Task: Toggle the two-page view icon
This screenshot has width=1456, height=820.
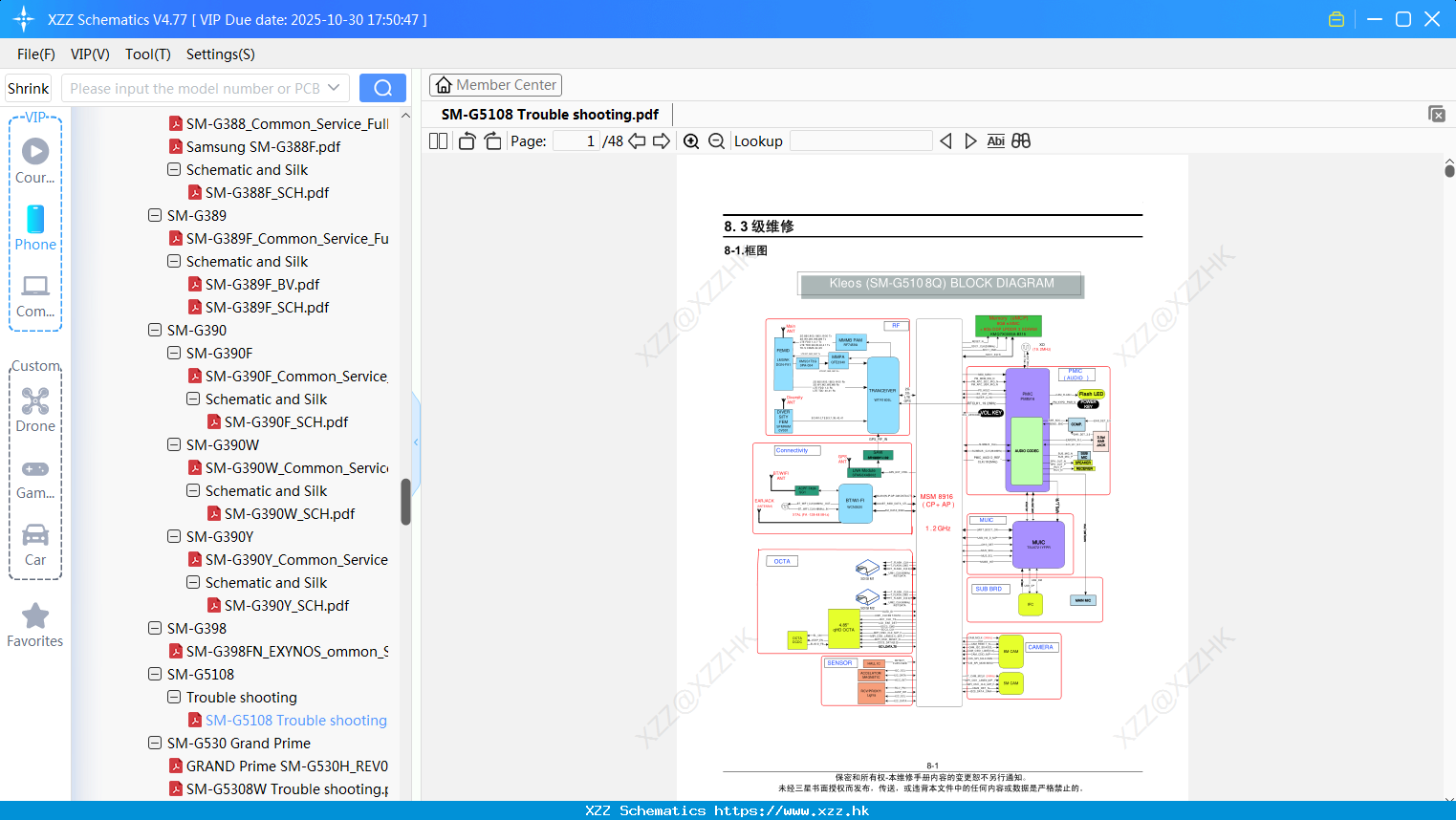Action: click(438, 141)
